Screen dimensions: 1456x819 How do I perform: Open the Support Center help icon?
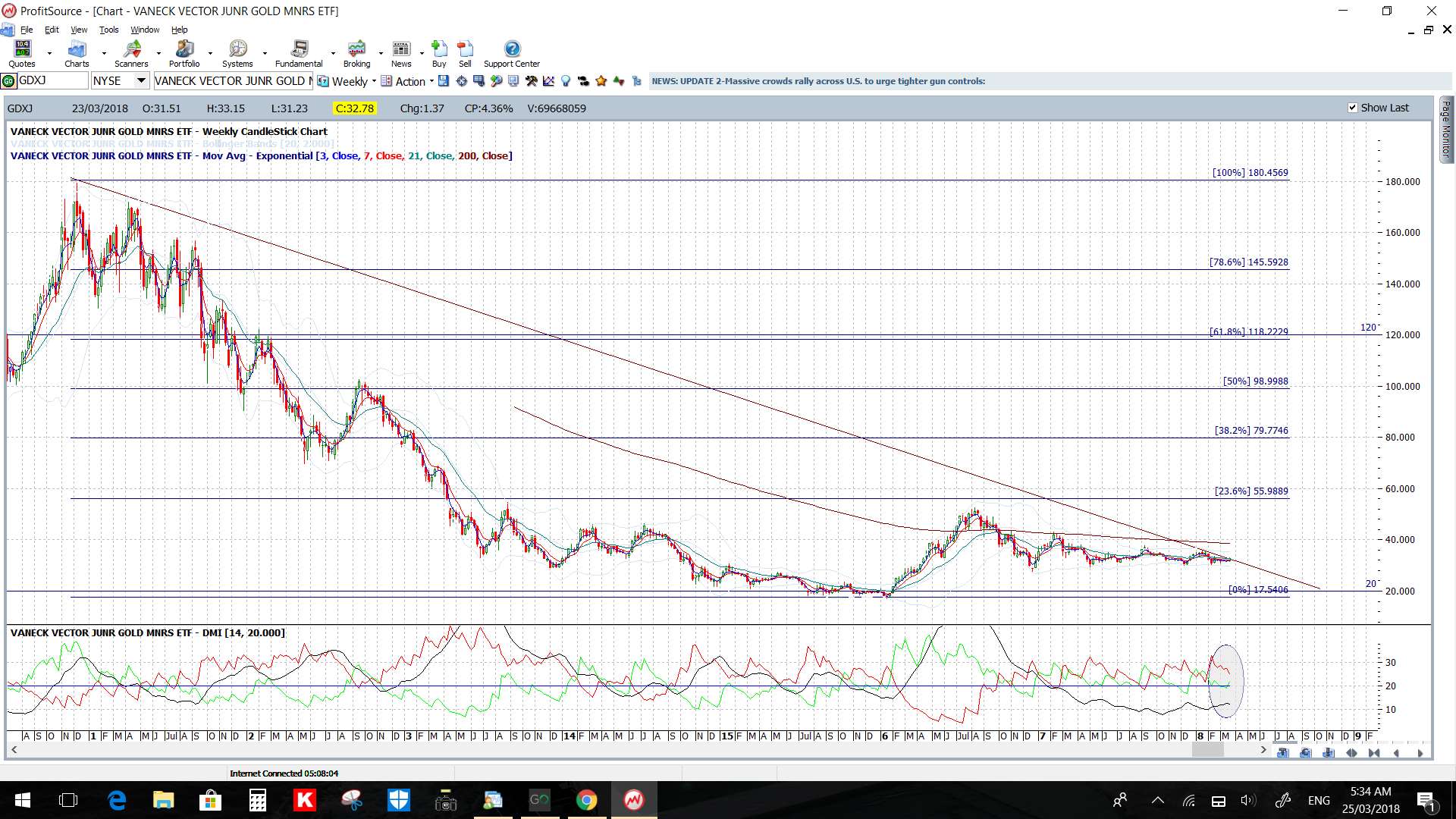[x=512, y=54]
